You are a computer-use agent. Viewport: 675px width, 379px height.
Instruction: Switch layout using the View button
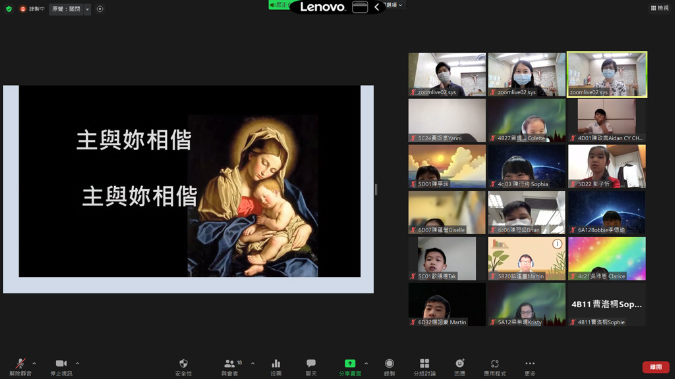coord(660,8)
